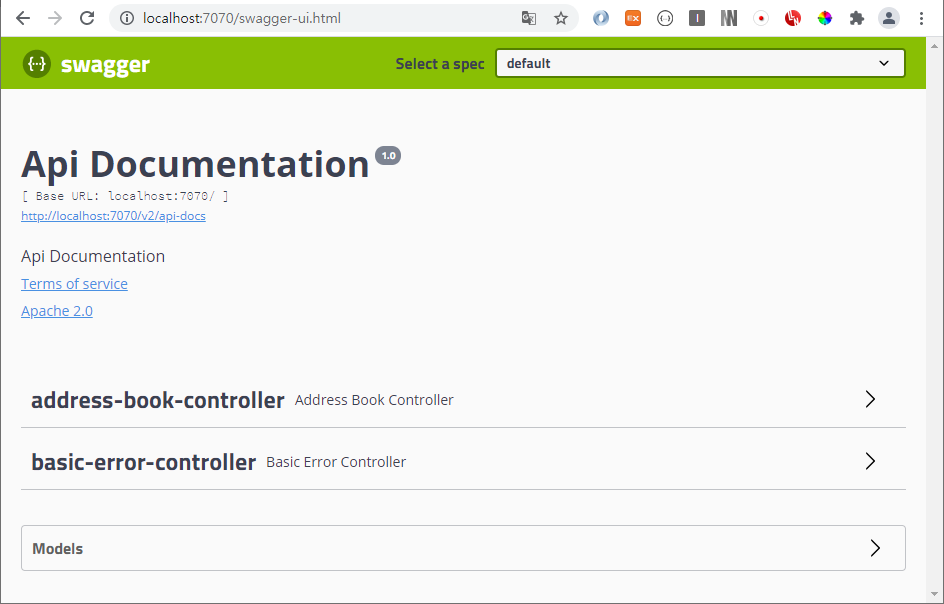Viewport: 944px width, 604px height.
Task: Click the Swagger logo icon
Action: click(37, 63)
